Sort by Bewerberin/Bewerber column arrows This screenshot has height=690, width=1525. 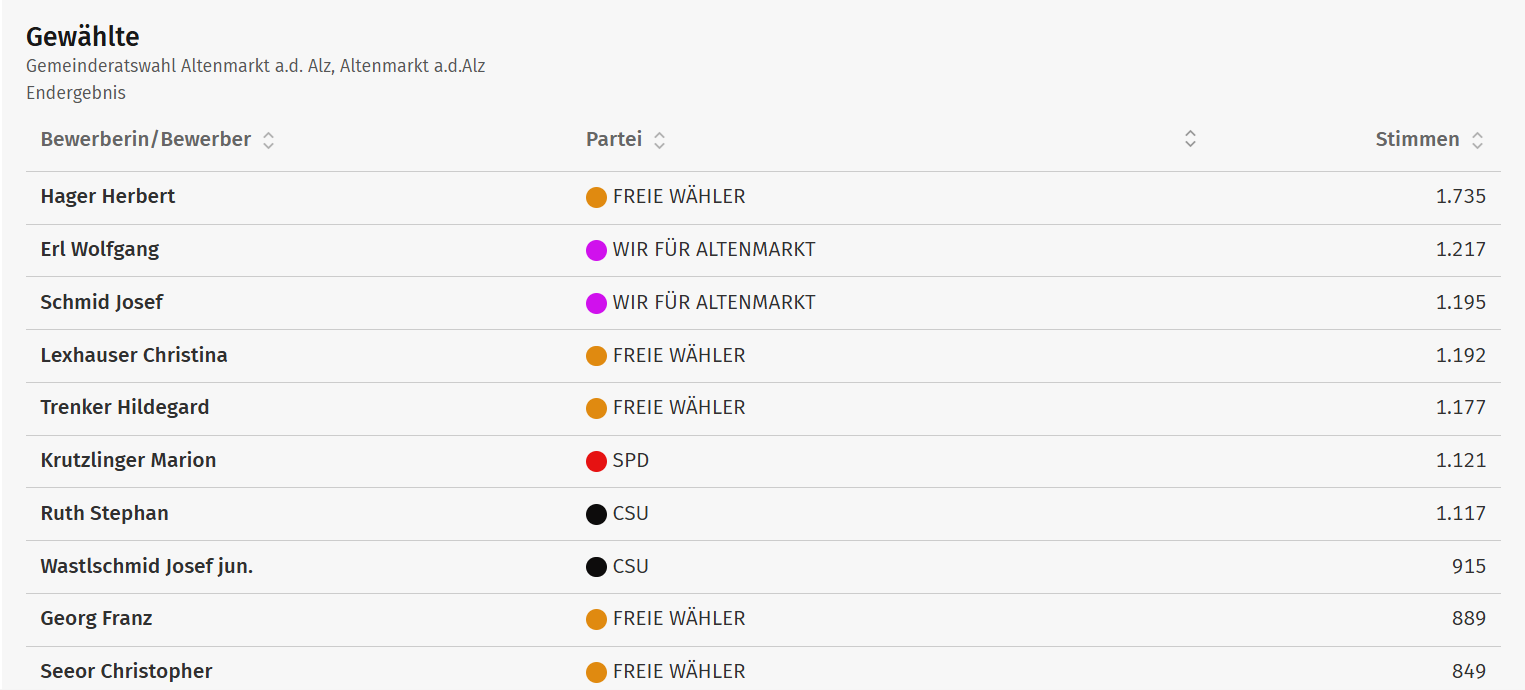[268, 141]
